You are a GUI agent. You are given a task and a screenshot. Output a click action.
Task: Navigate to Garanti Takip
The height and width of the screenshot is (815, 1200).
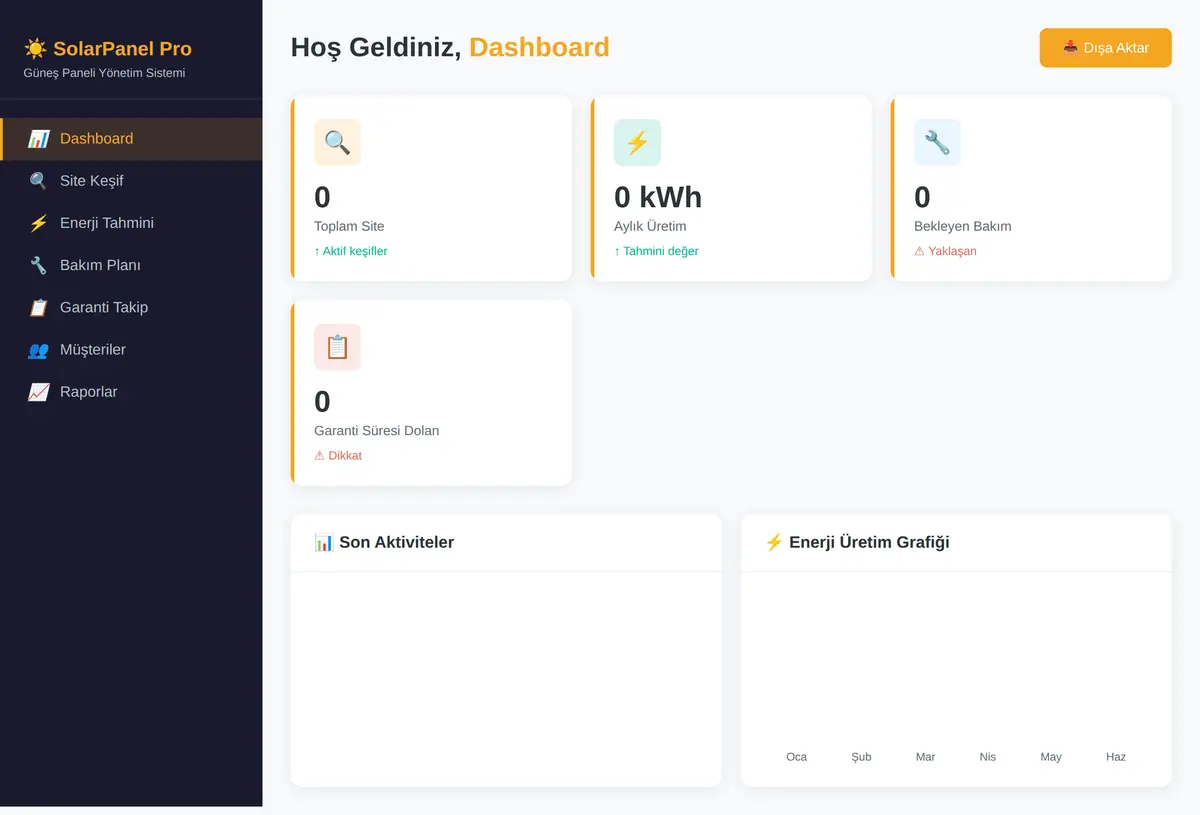[131, 307]
